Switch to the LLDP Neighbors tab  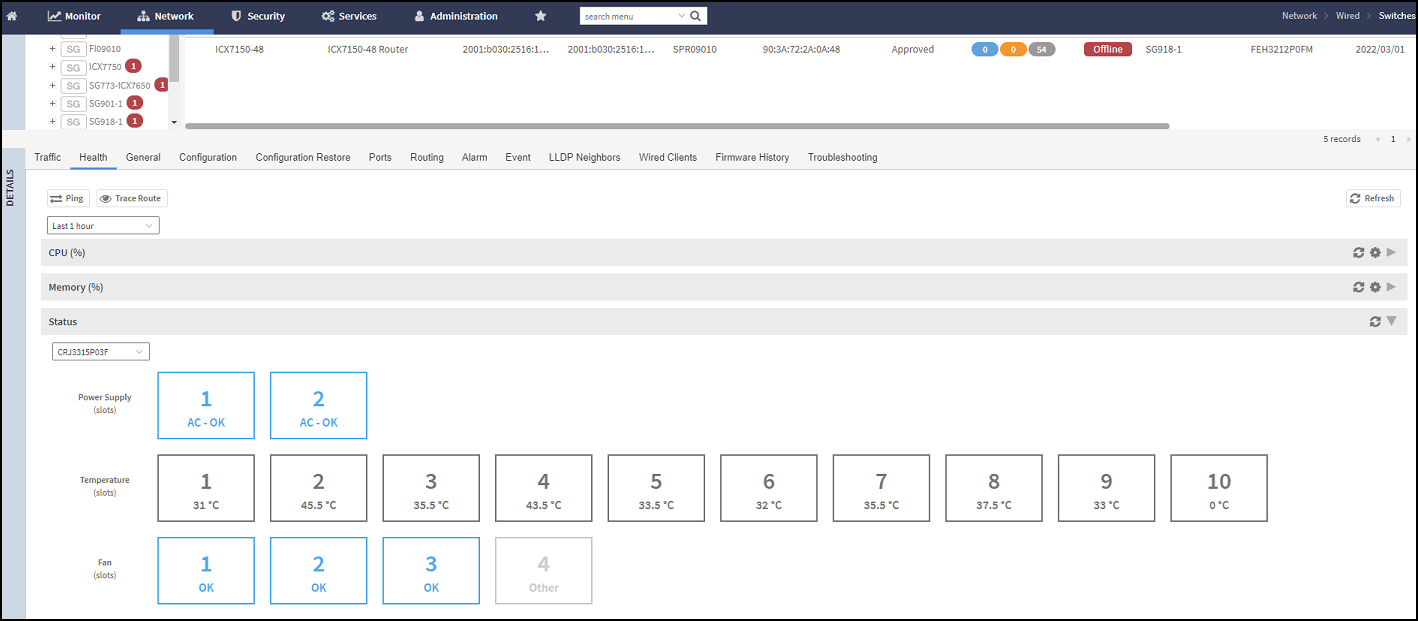point(584,157)
